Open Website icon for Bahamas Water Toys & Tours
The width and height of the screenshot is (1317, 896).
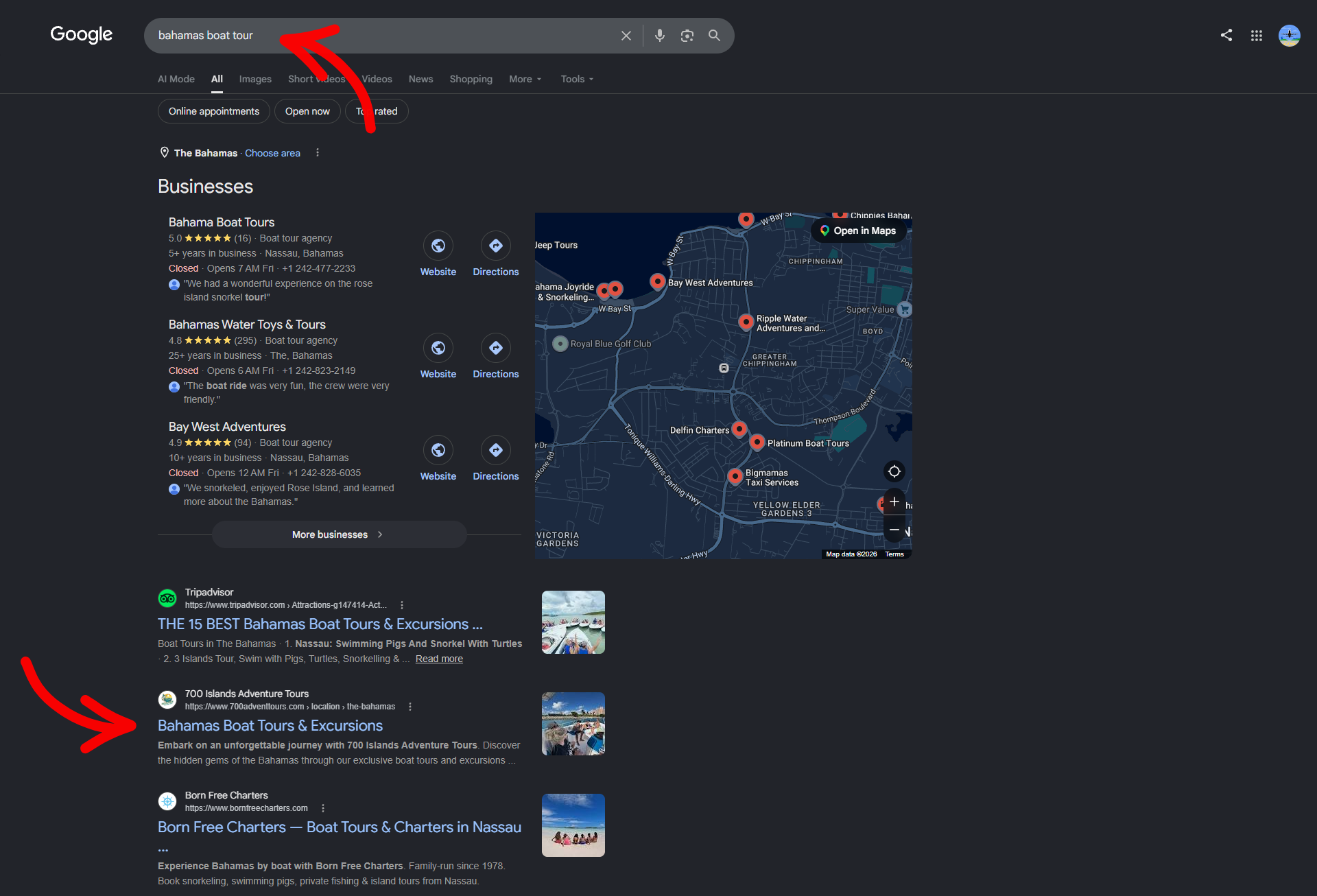[438, 348]
